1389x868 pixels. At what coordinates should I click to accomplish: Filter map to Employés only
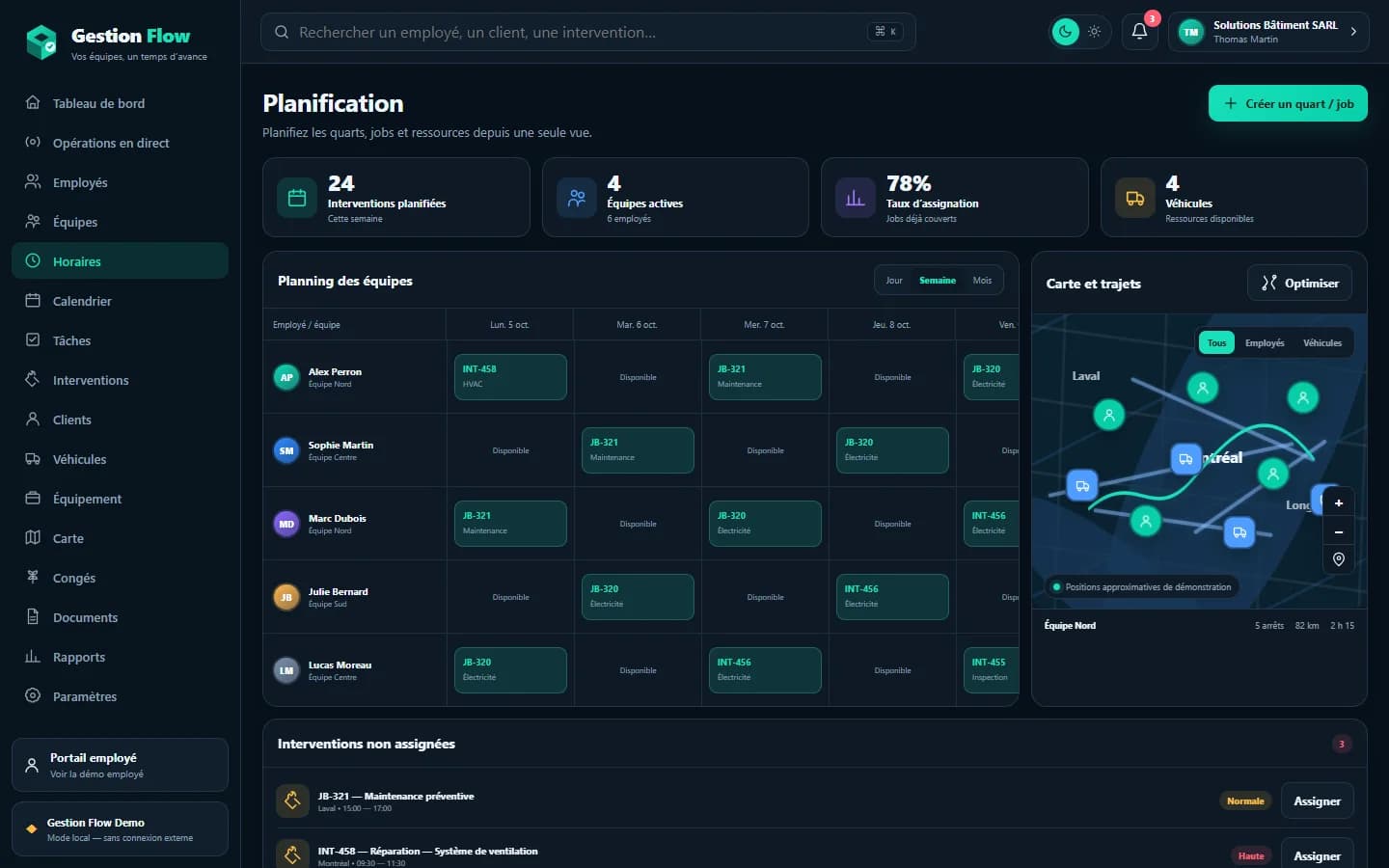pos(1265,342)
